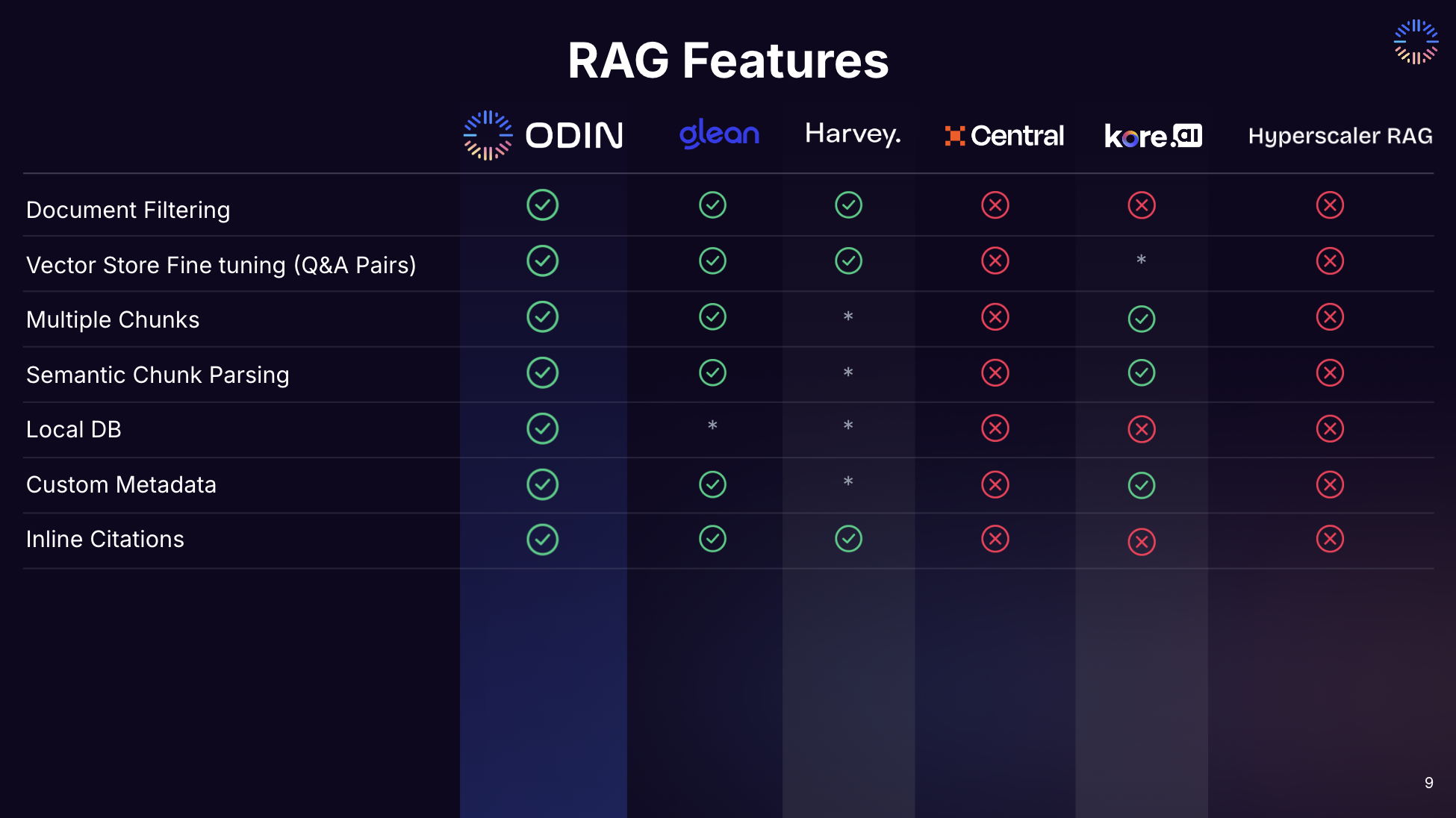The height and width of the screenshot is (818, 1456).
Task: Click the page number 9
Action: (1428, 783)
